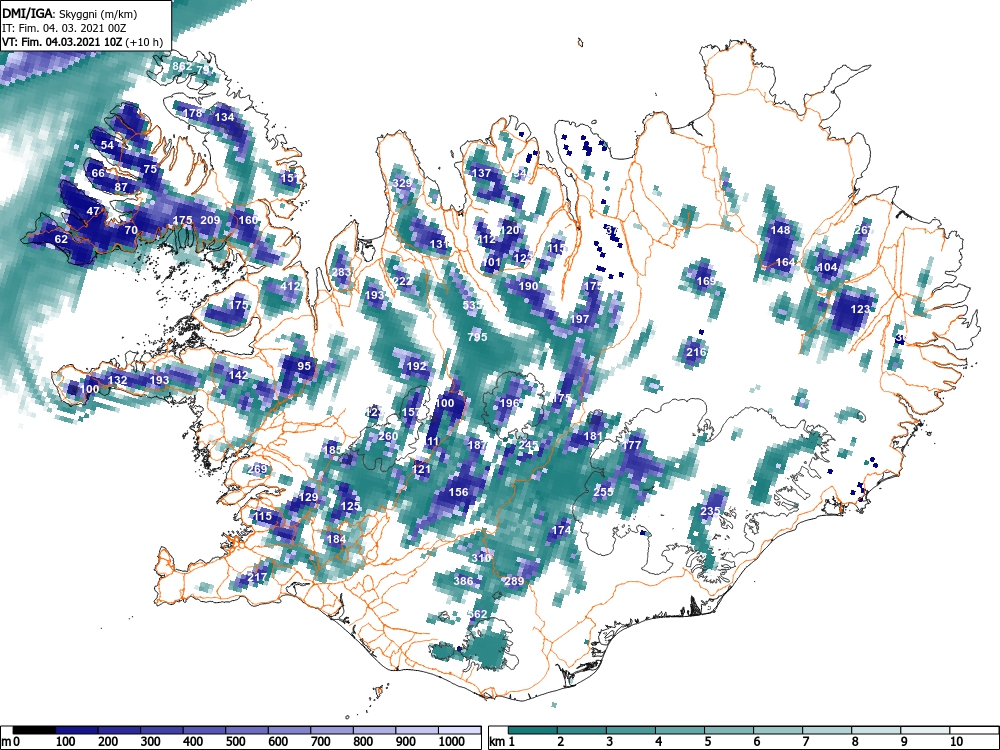Click the '47' visibility value
1000x750 pixels.
pos(93,211)
